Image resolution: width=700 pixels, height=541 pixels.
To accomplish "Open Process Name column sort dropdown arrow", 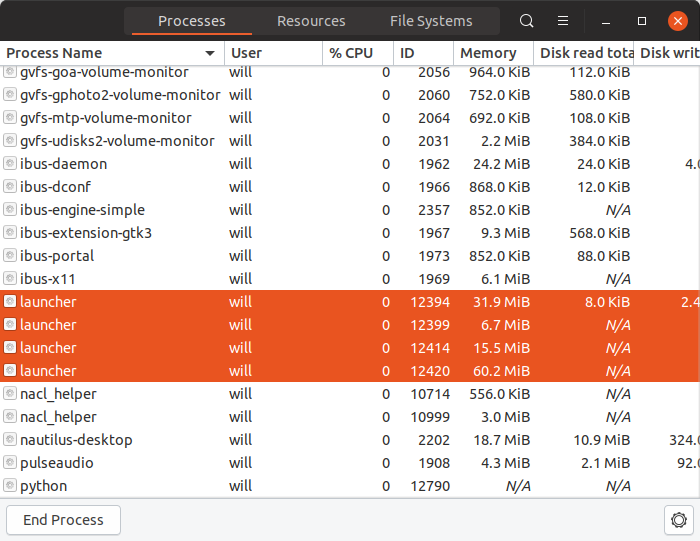I will coord(210,53).
